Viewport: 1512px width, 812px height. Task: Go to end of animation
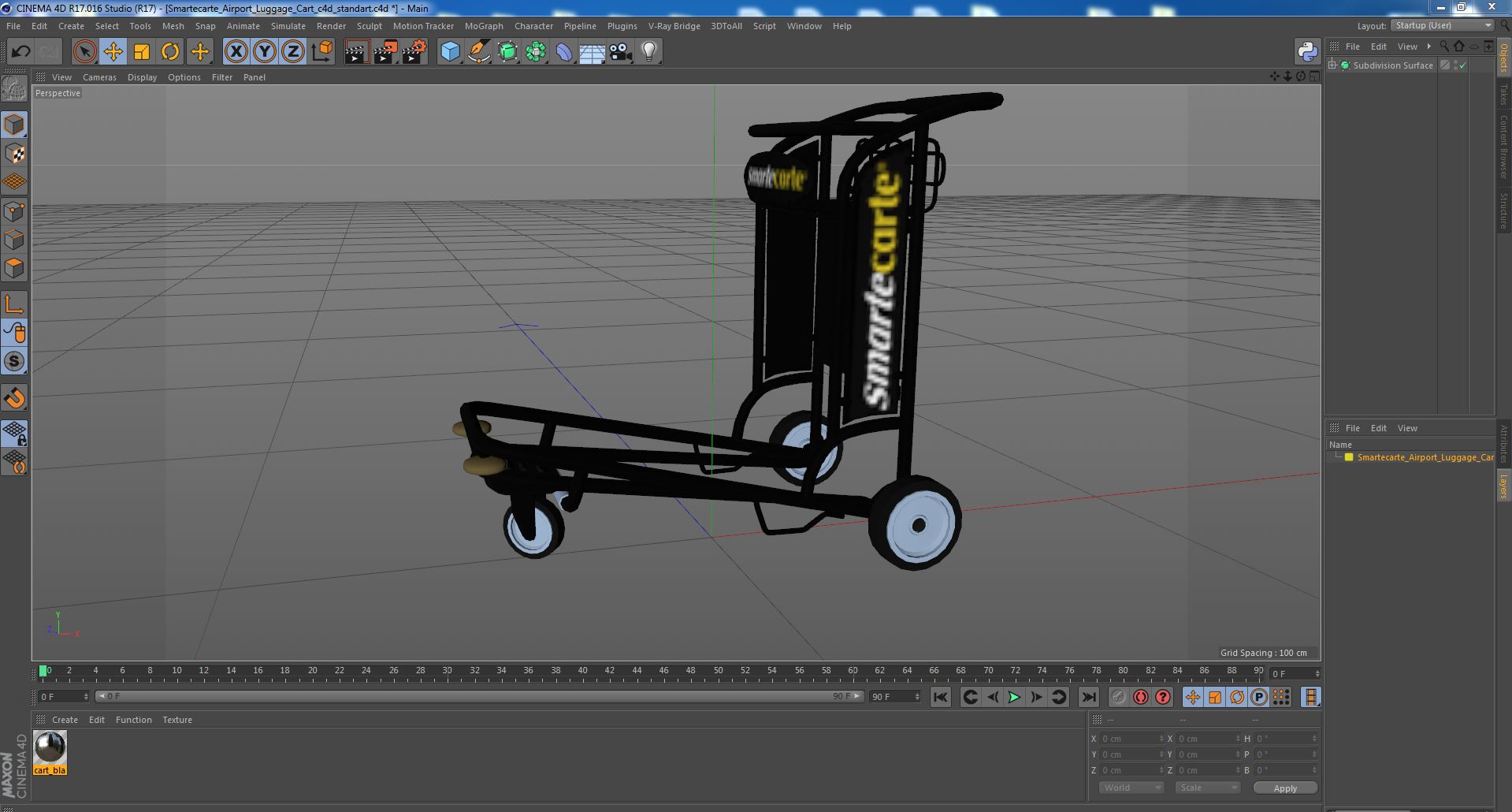[x=1088, y=697]
